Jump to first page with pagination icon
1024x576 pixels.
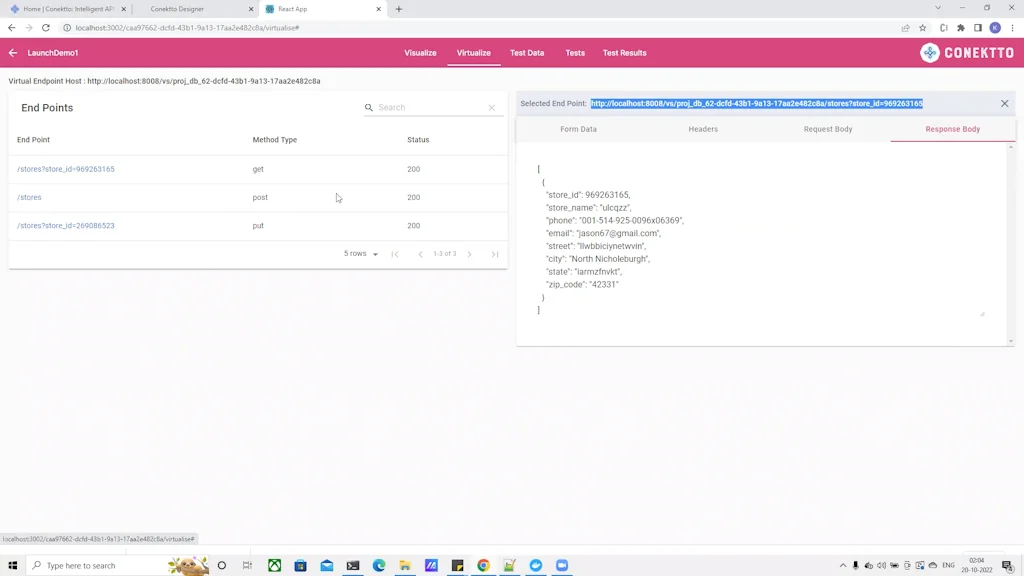tap(395, 253)
